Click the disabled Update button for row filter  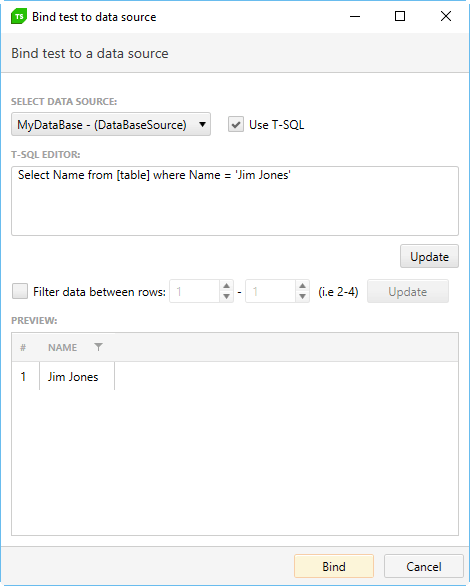click(x=408, y=291)
